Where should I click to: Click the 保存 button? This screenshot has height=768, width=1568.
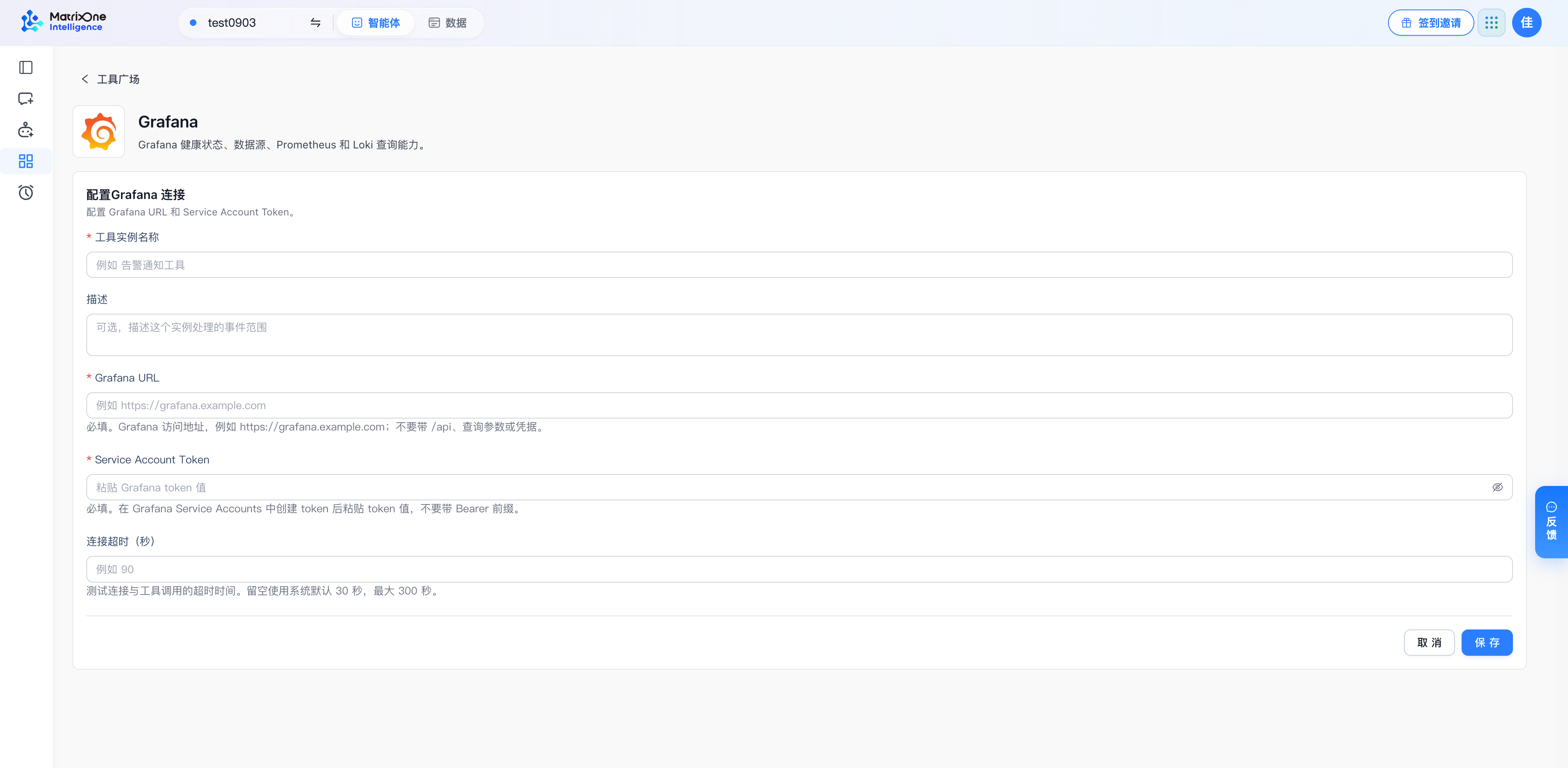(1487, 643)
